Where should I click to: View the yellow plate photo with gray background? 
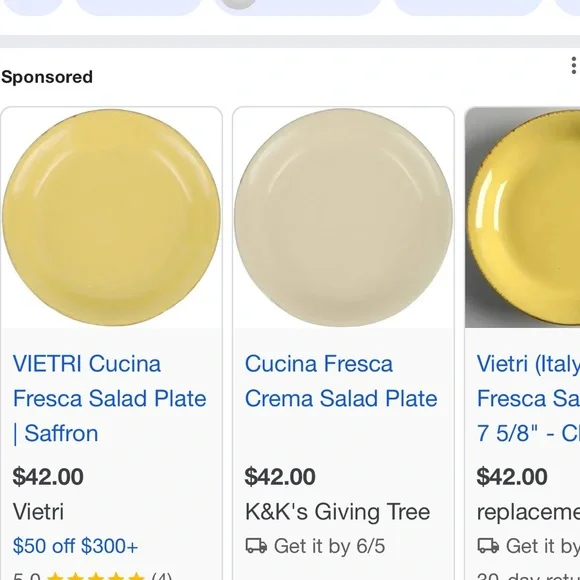click(x=523, y=218)
